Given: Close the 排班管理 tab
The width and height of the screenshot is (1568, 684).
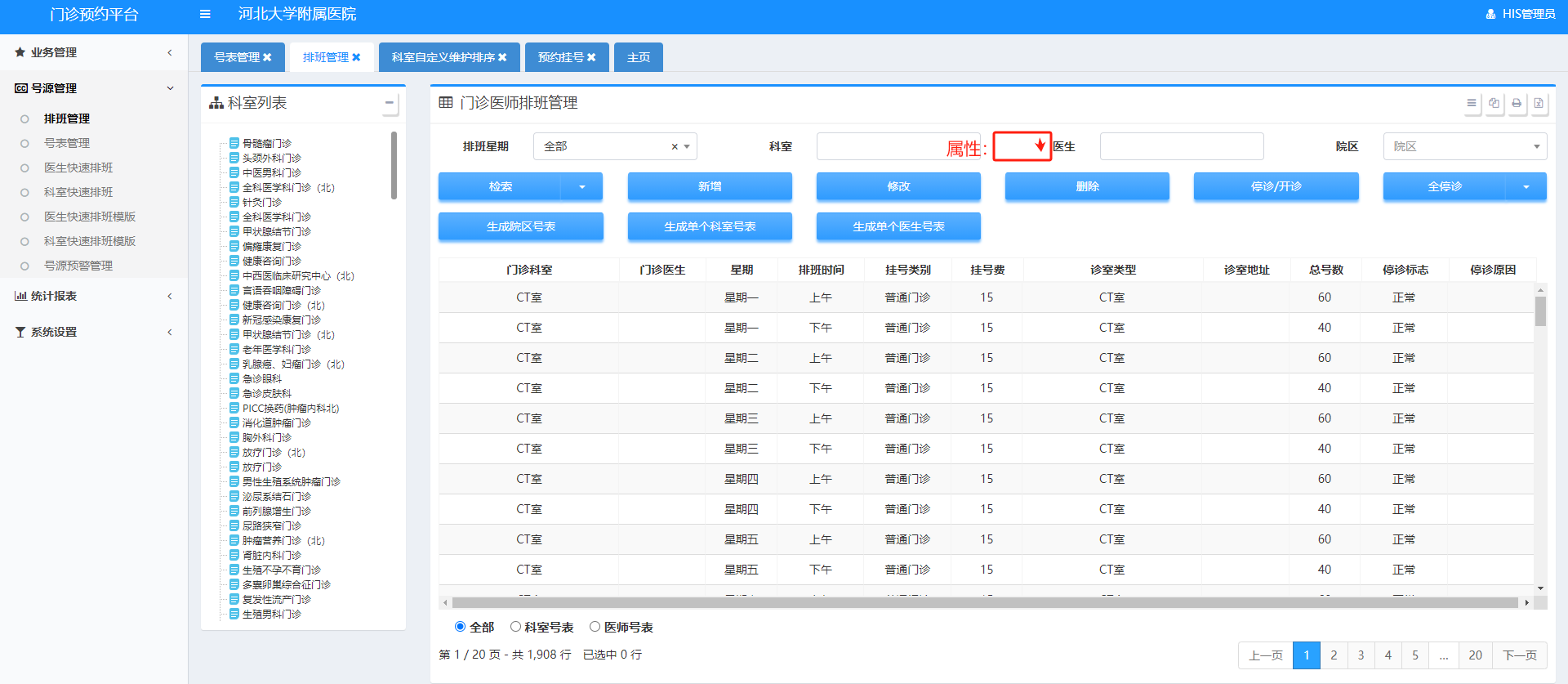Looking at the screenshot, I should click(x=356, y=57).
